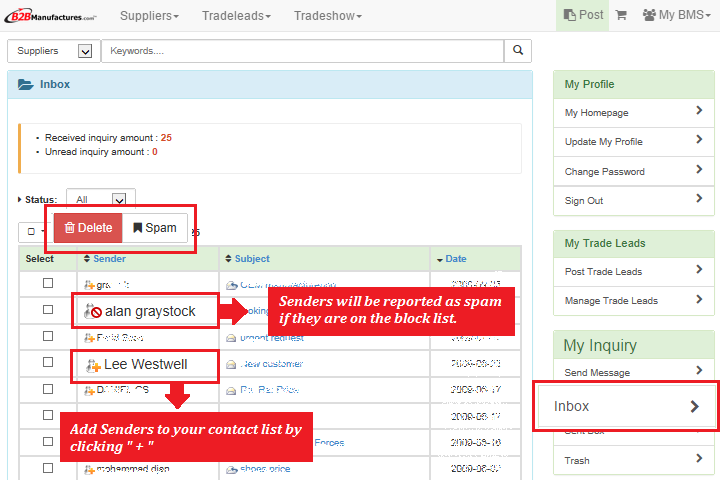Open the Tradeleads menu

tap(236, 16)
